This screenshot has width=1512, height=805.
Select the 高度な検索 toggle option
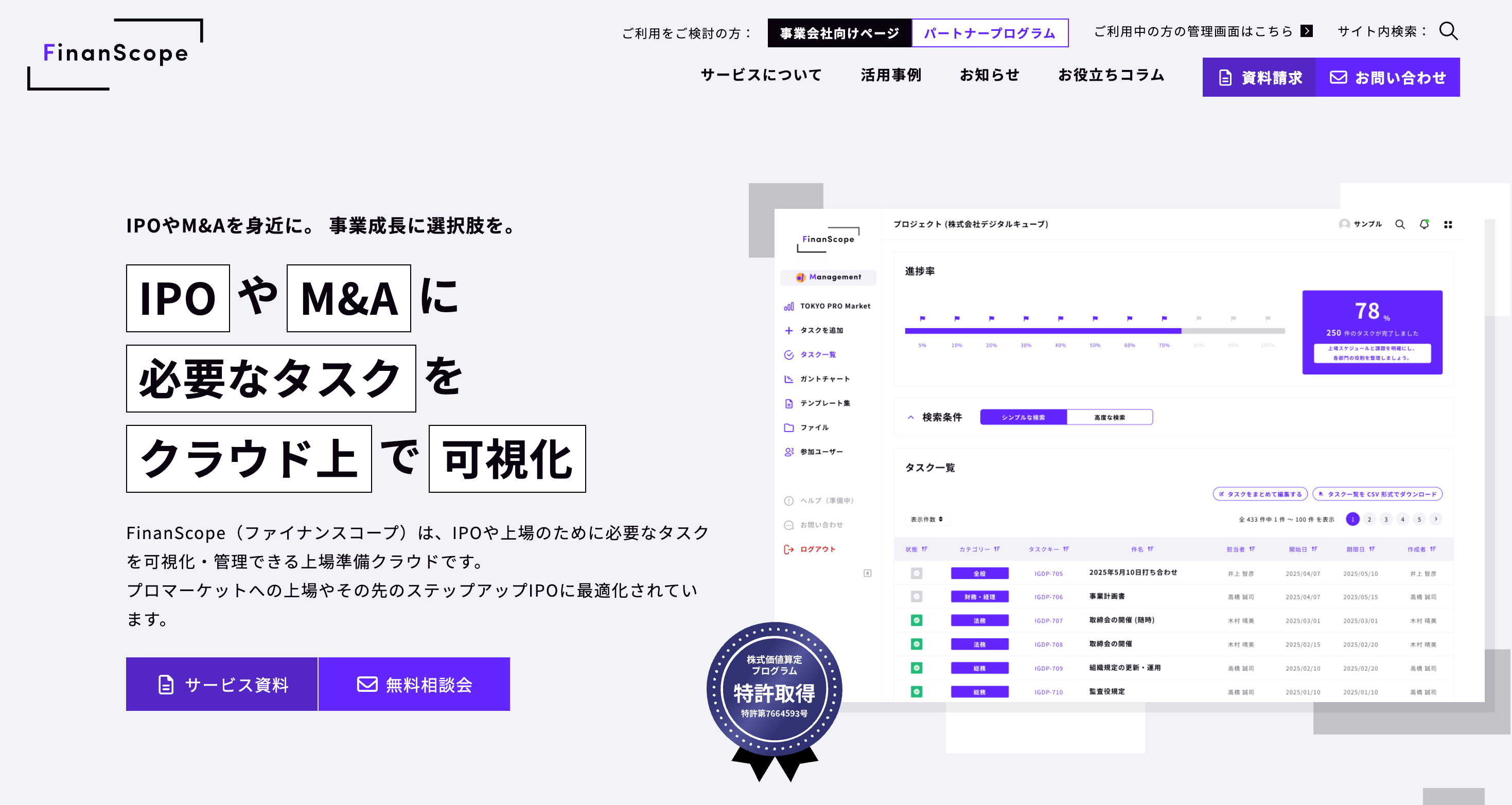[x=1110, y=417]
